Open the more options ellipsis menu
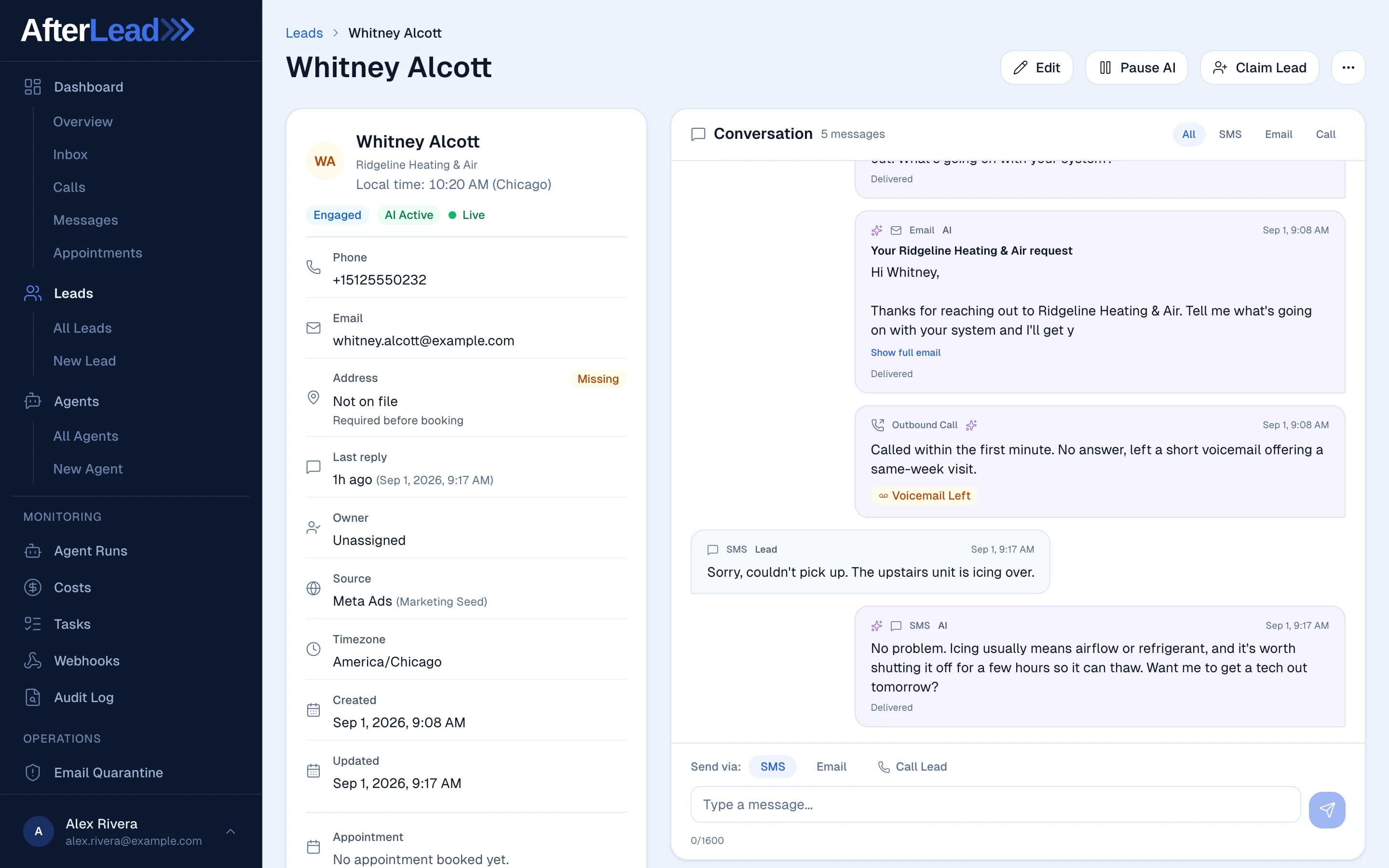The image size is (1389, 868). click(1348, 68)
